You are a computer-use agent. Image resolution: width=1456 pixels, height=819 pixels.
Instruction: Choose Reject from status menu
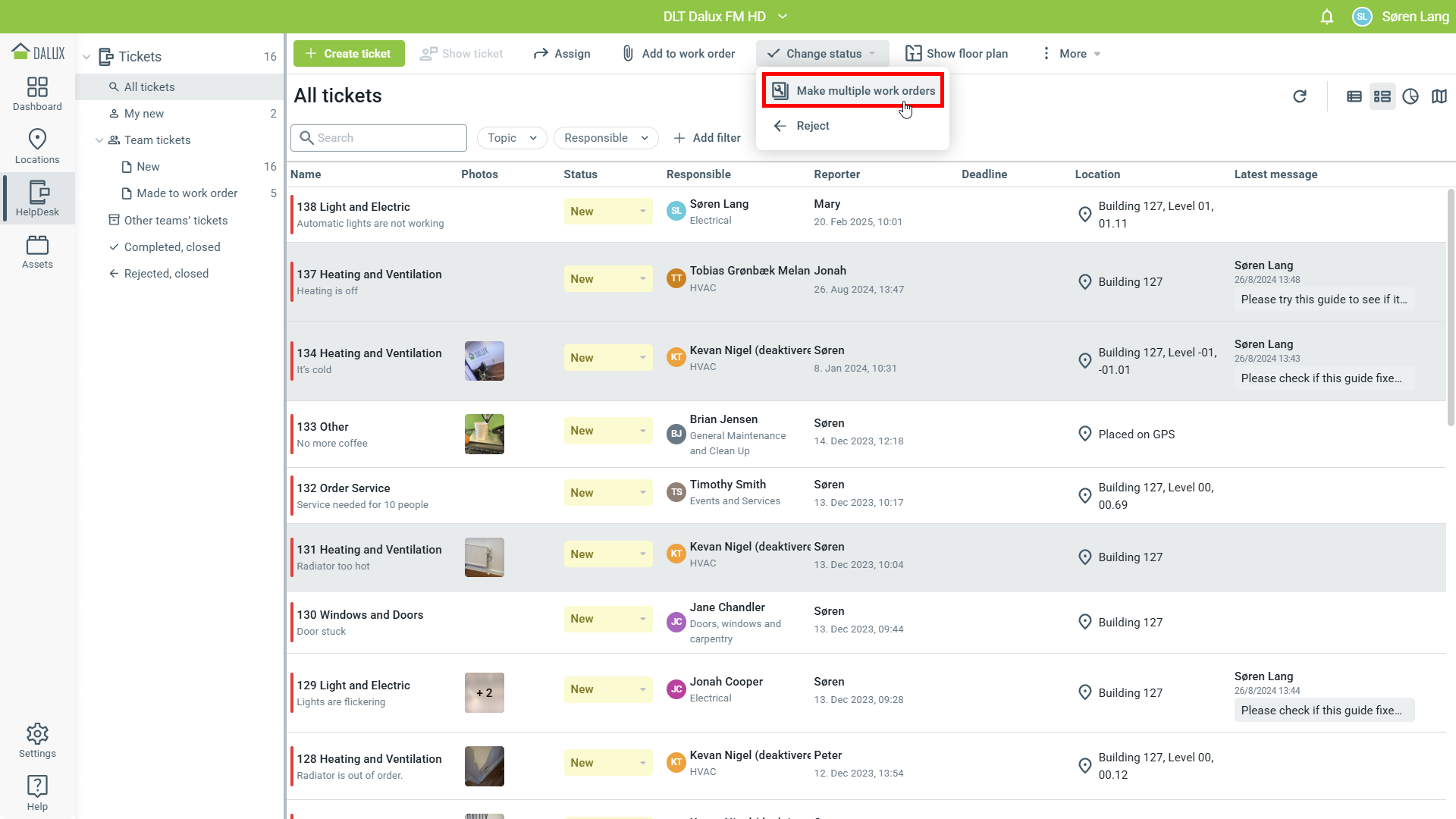pos(812,126)
